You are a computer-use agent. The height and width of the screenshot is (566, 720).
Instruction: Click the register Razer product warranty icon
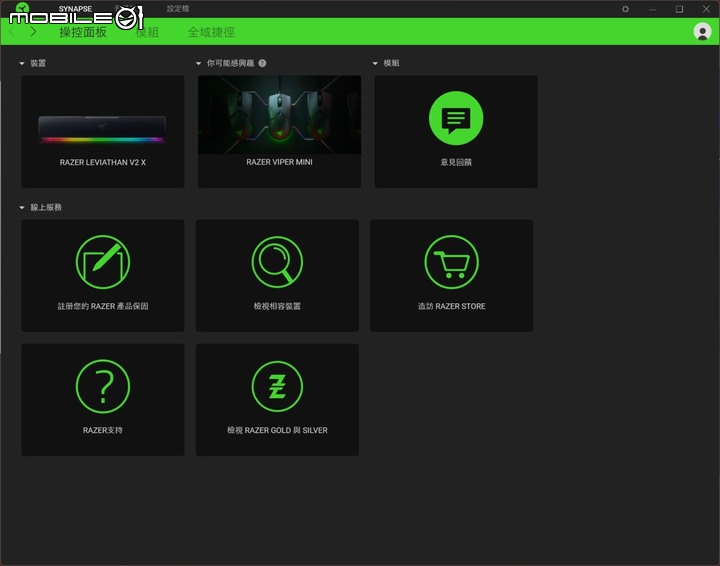(103, 262)
